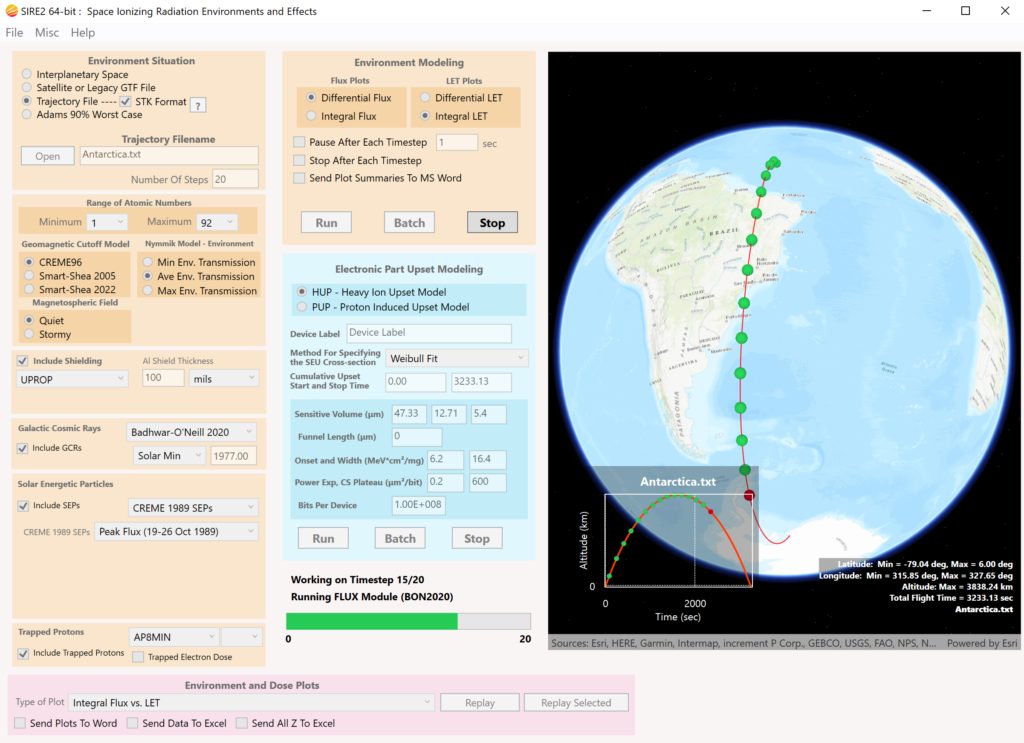The height and width of the screenshot is (743, 1024).
Task: Open the File menu
Action: (x=14, y=33)
